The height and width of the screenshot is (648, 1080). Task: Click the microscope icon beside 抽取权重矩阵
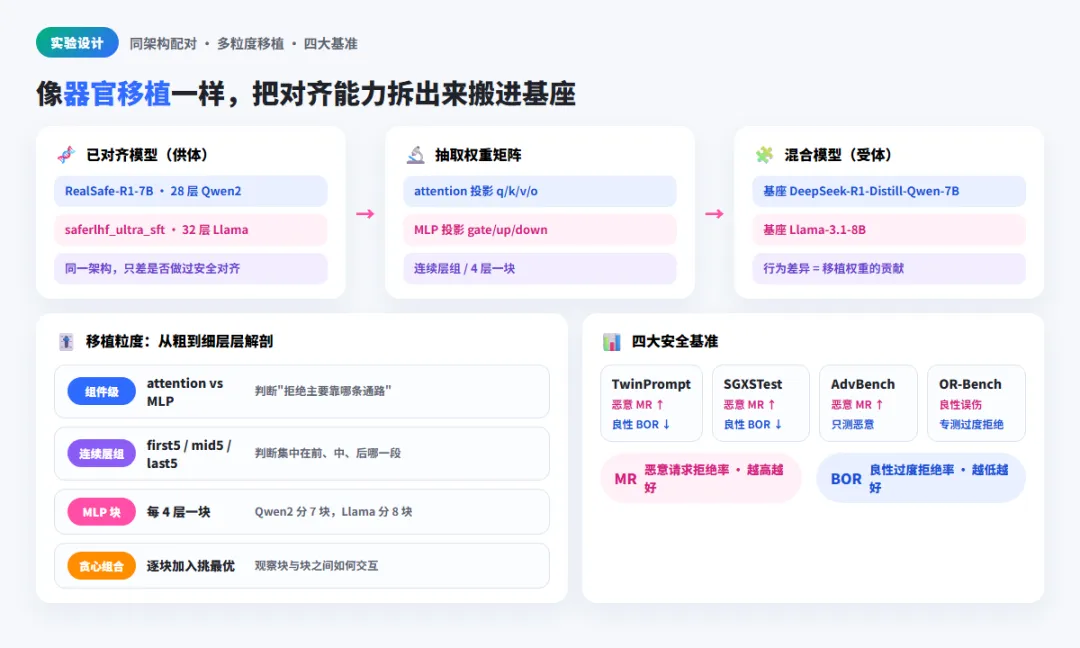click(415, 155)
